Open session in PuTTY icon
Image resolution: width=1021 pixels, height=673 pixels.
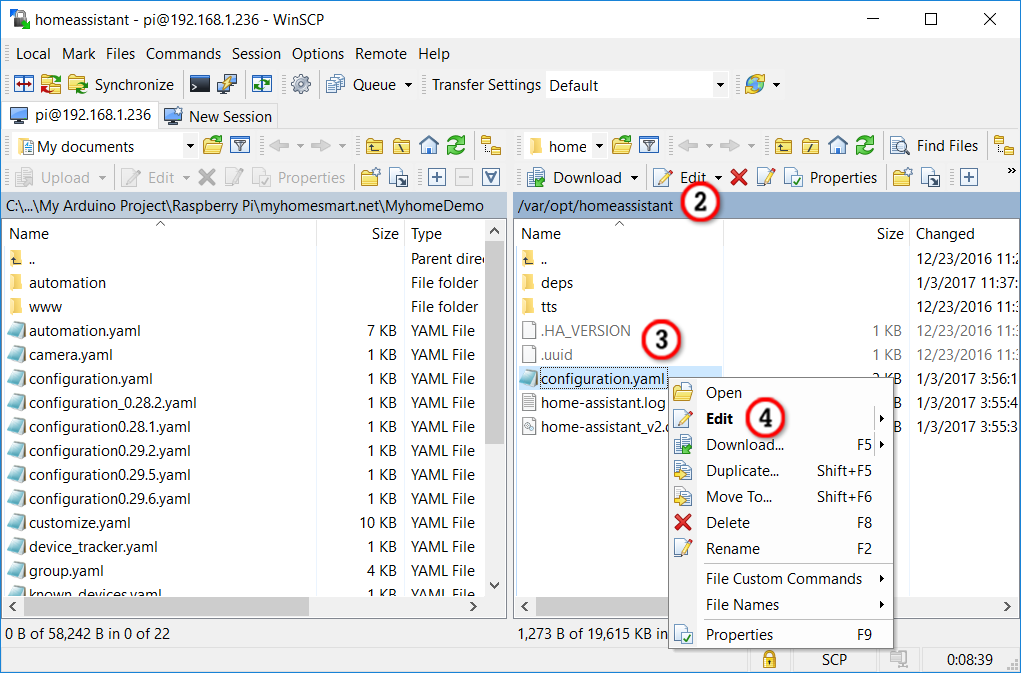point(227,85)
